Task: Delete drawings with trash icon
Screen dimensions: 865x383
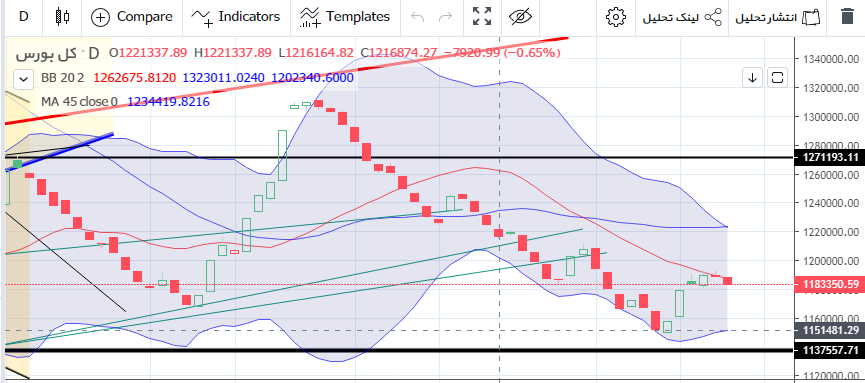Action: pyautogui.click(x=847, y=17)
